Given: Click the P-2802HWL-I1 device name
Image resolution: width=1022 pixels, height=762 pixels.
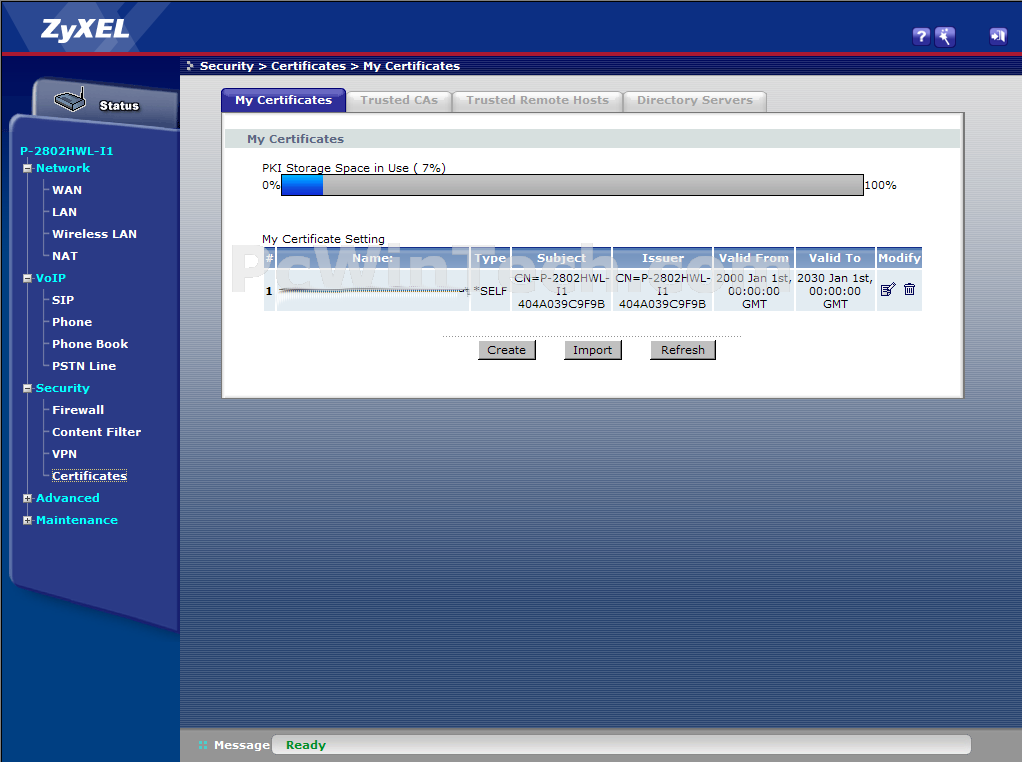Looking at the screenshot, I should coord(66,151).
